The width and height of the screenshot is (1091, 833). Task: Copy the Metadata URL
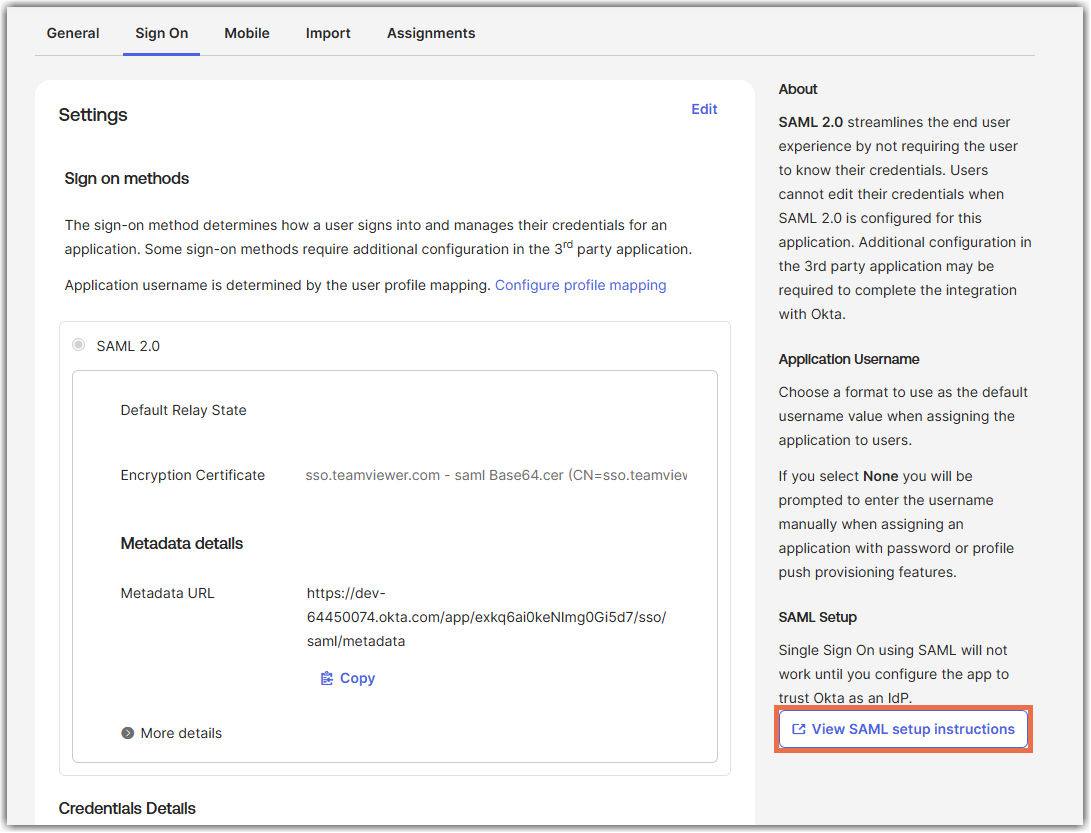pyautogui.click(x=347, y=679)
